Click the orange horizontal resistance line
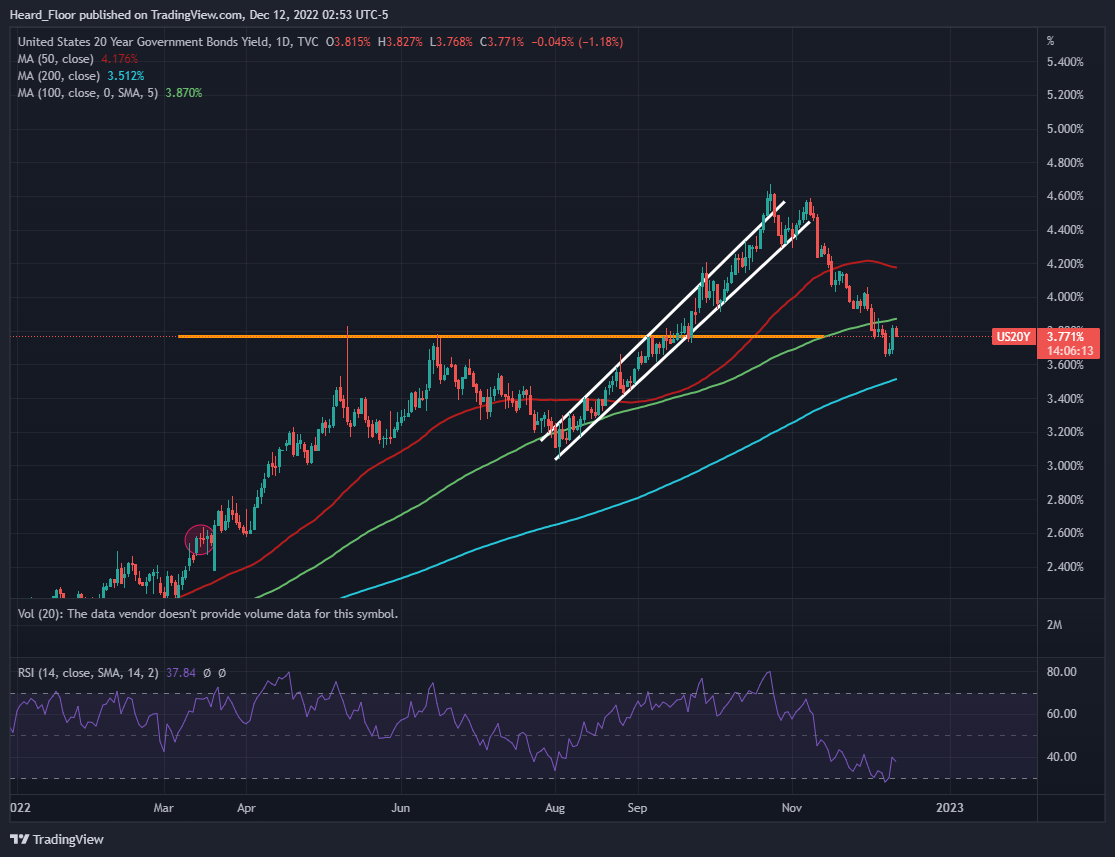1115x857 pixels. (x=501, y=336)
